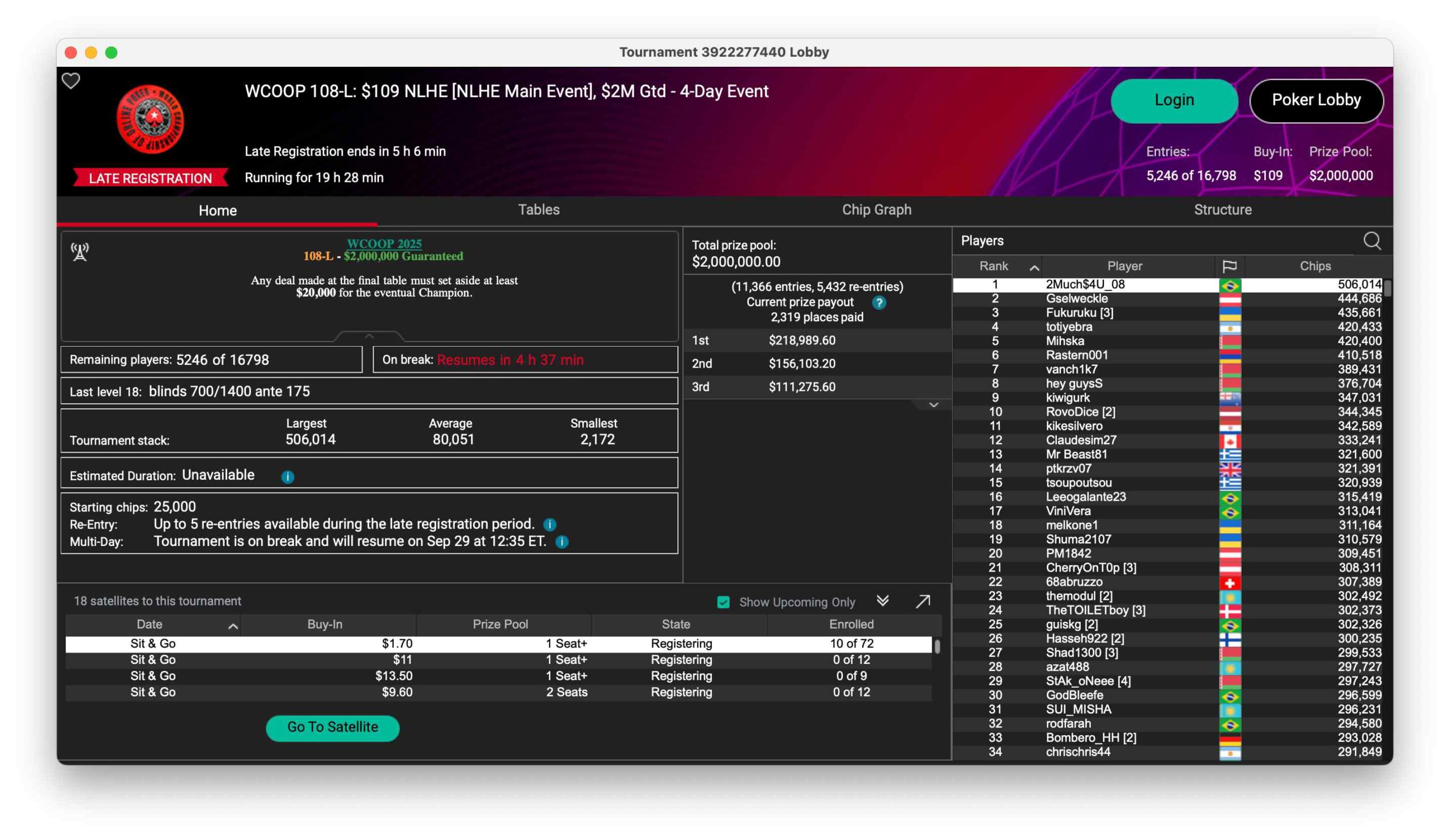1450x840 pixels.
Task: Expand the prize payout list chevron
Action: [x=933, y=406]
